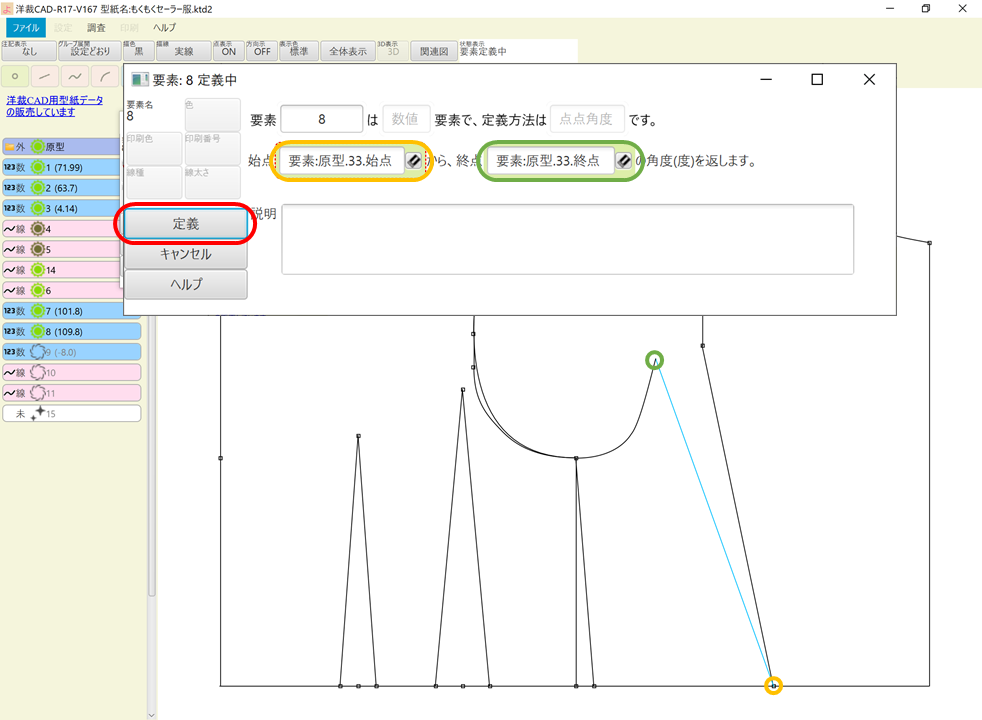Image resolution: width=982 pixels, height=720 pixels.
Task: Click the 印刷色 color box in the dialog
Action: click(153, 148)
